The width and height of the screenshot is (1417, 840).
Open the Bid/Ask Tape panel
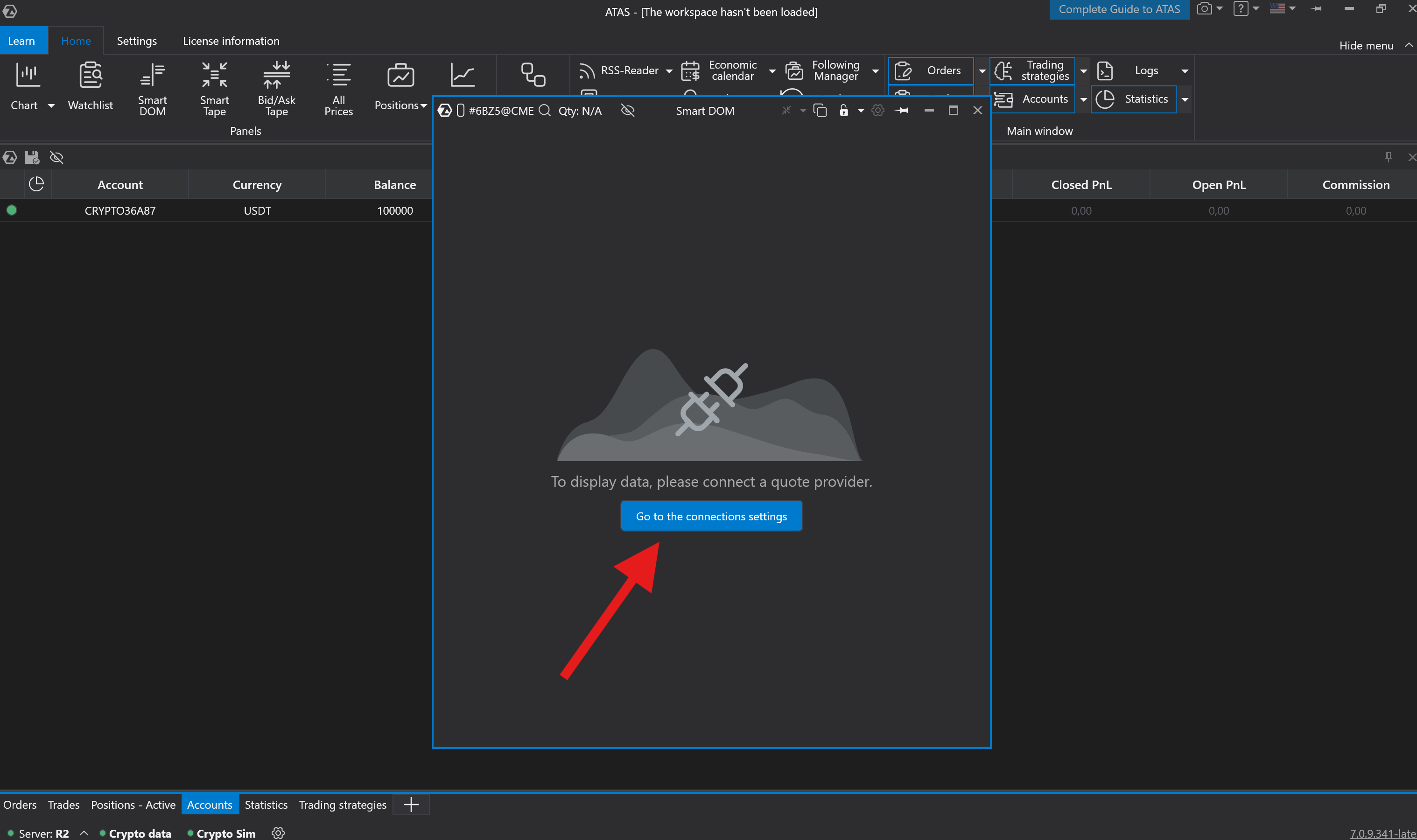[x=276, y=88]
